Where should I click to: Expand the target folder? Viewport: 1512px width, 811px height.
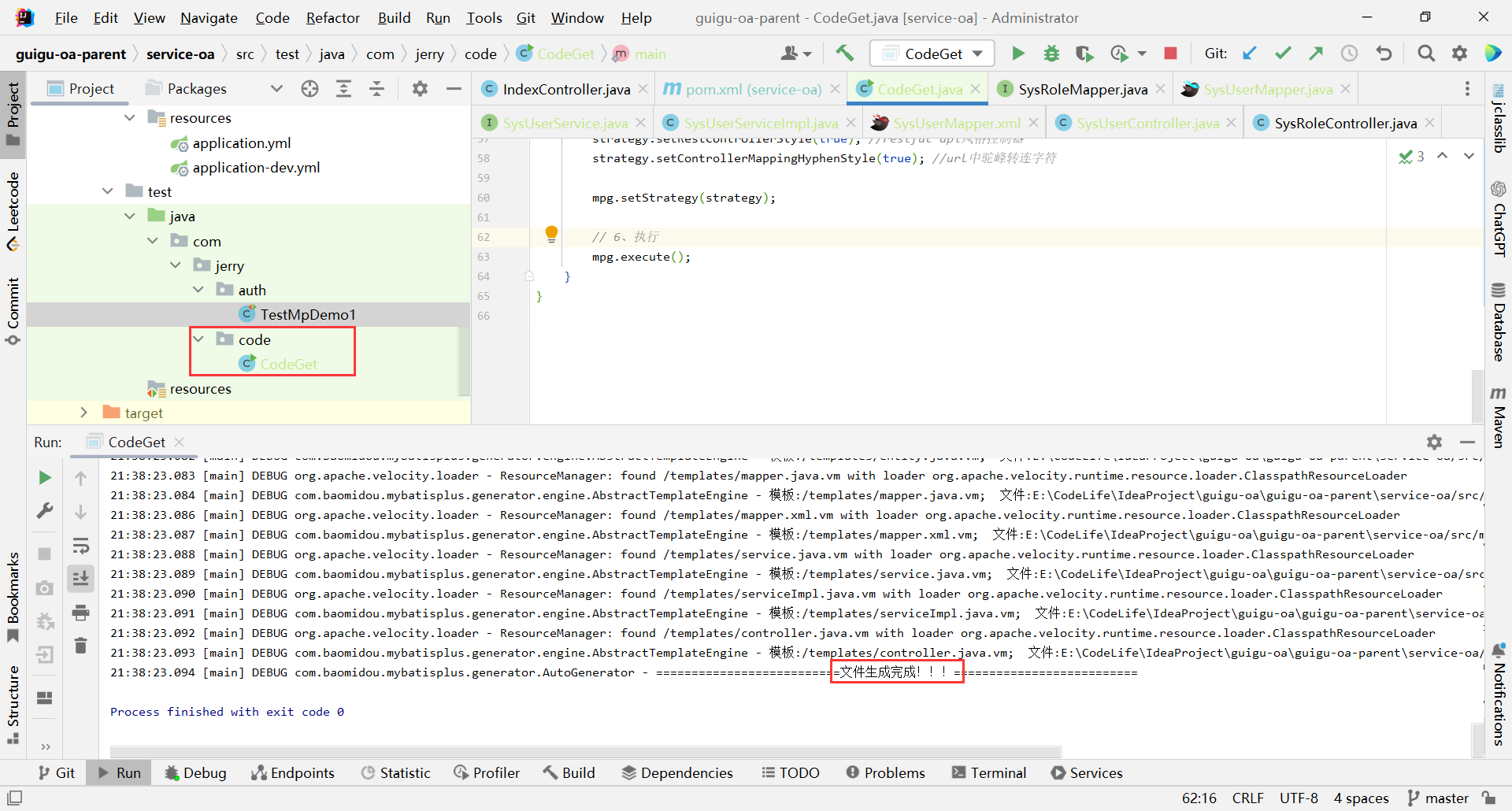point(84,413)
